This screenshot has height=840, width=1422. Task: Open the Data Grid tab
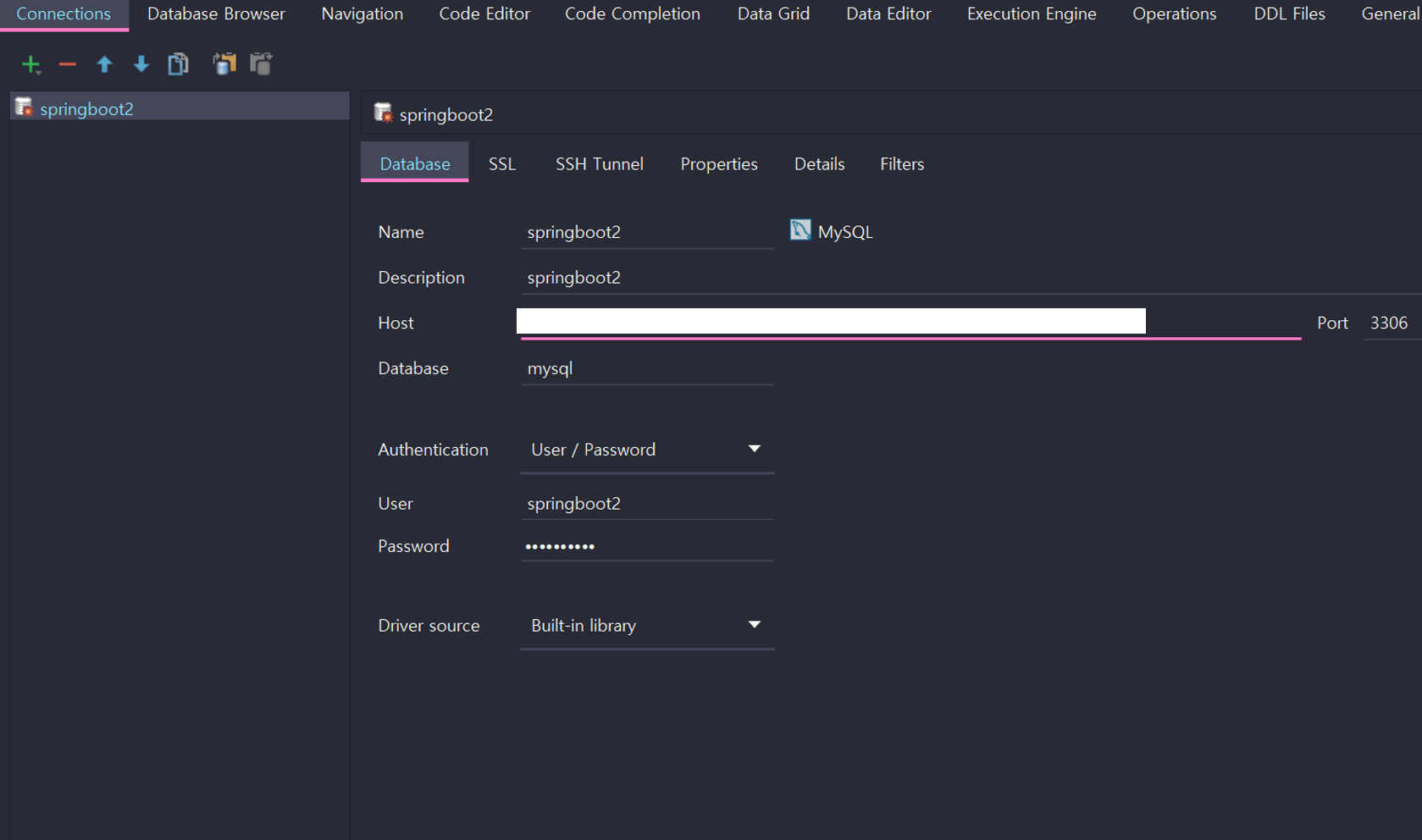(773, 14)
